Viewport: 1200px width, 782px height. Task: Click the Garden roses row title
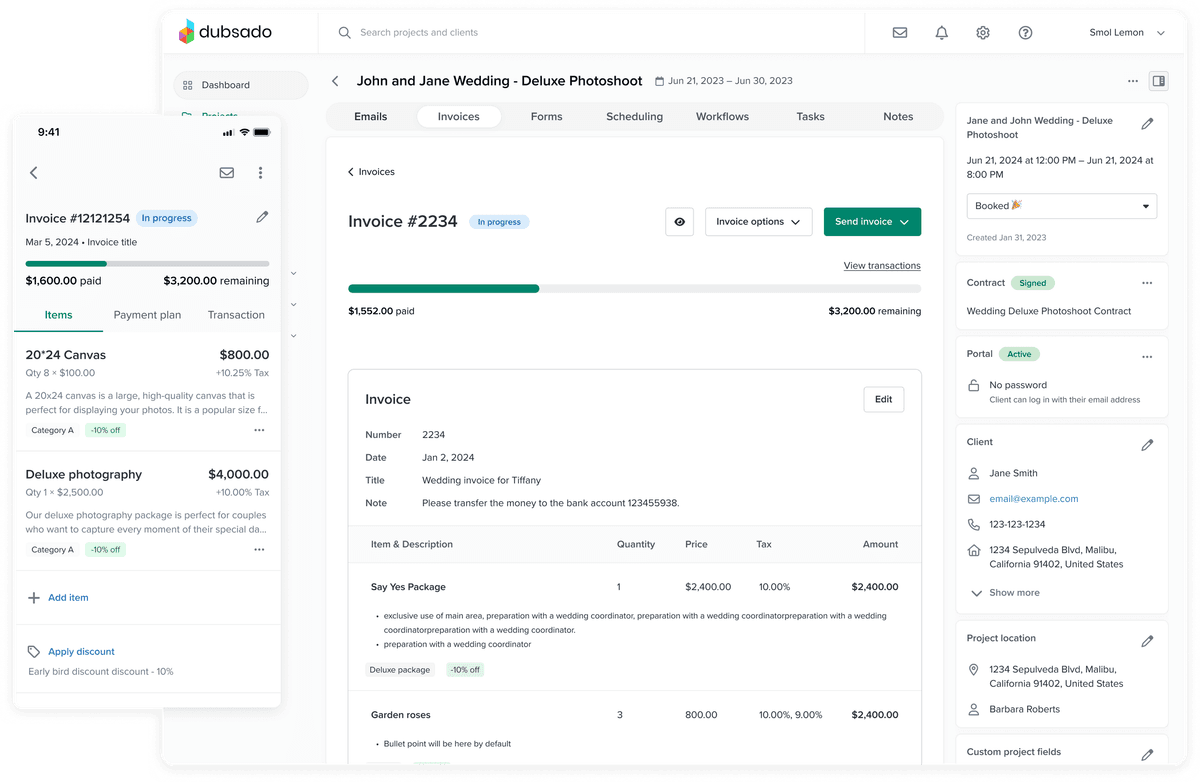[x=401, y=715]
